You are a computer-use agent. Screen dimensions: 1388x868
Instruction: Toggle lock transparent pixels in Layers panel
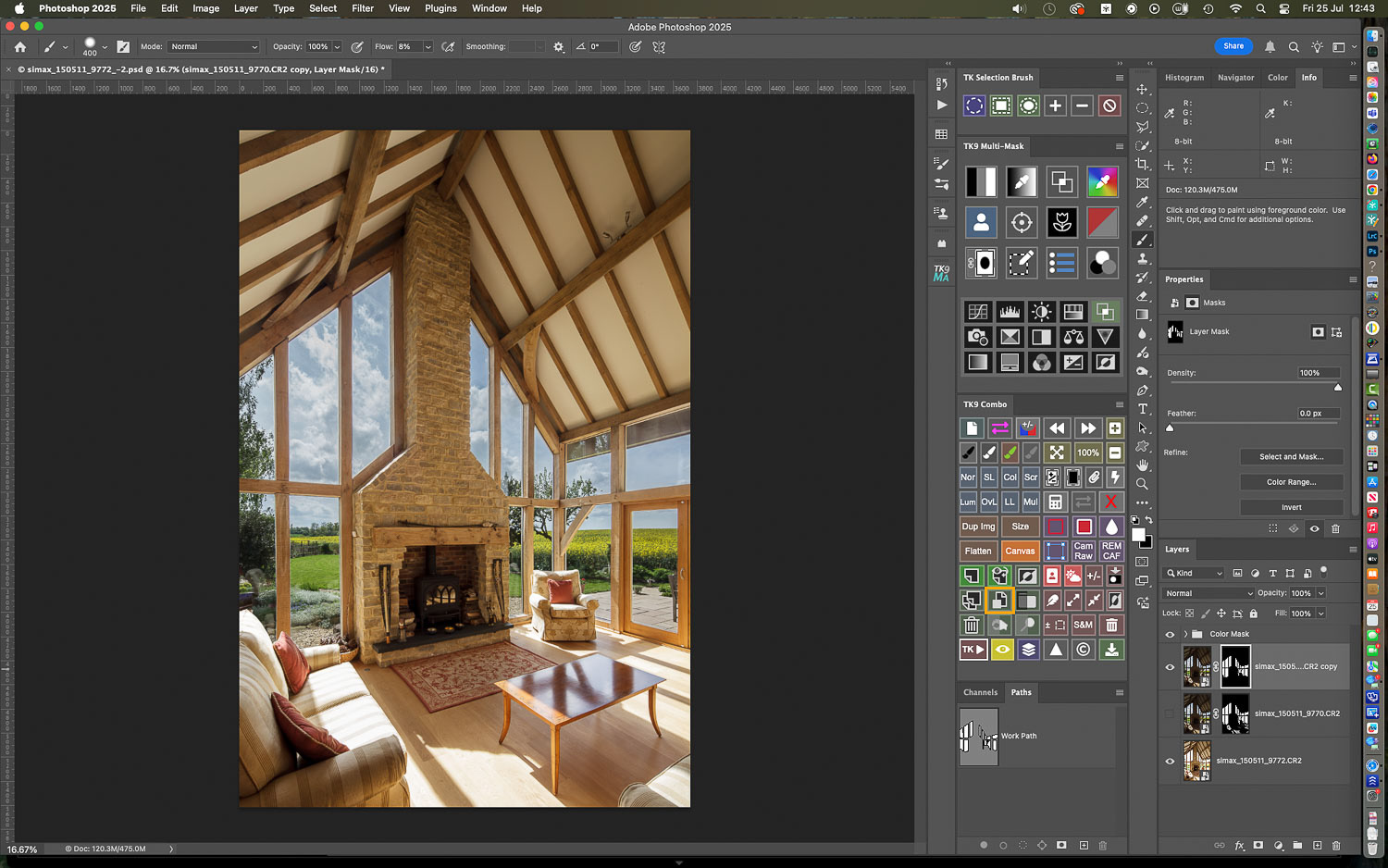1190,614
